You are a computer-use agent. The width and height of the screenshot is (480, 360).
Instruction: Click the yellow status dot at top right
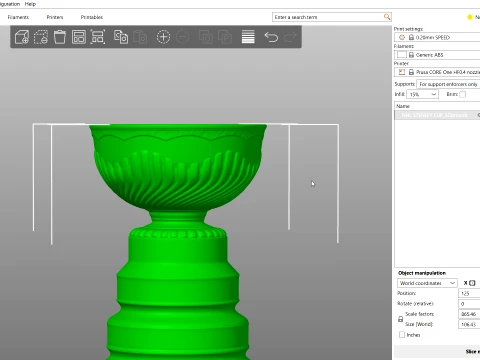[x=470, y=17]
